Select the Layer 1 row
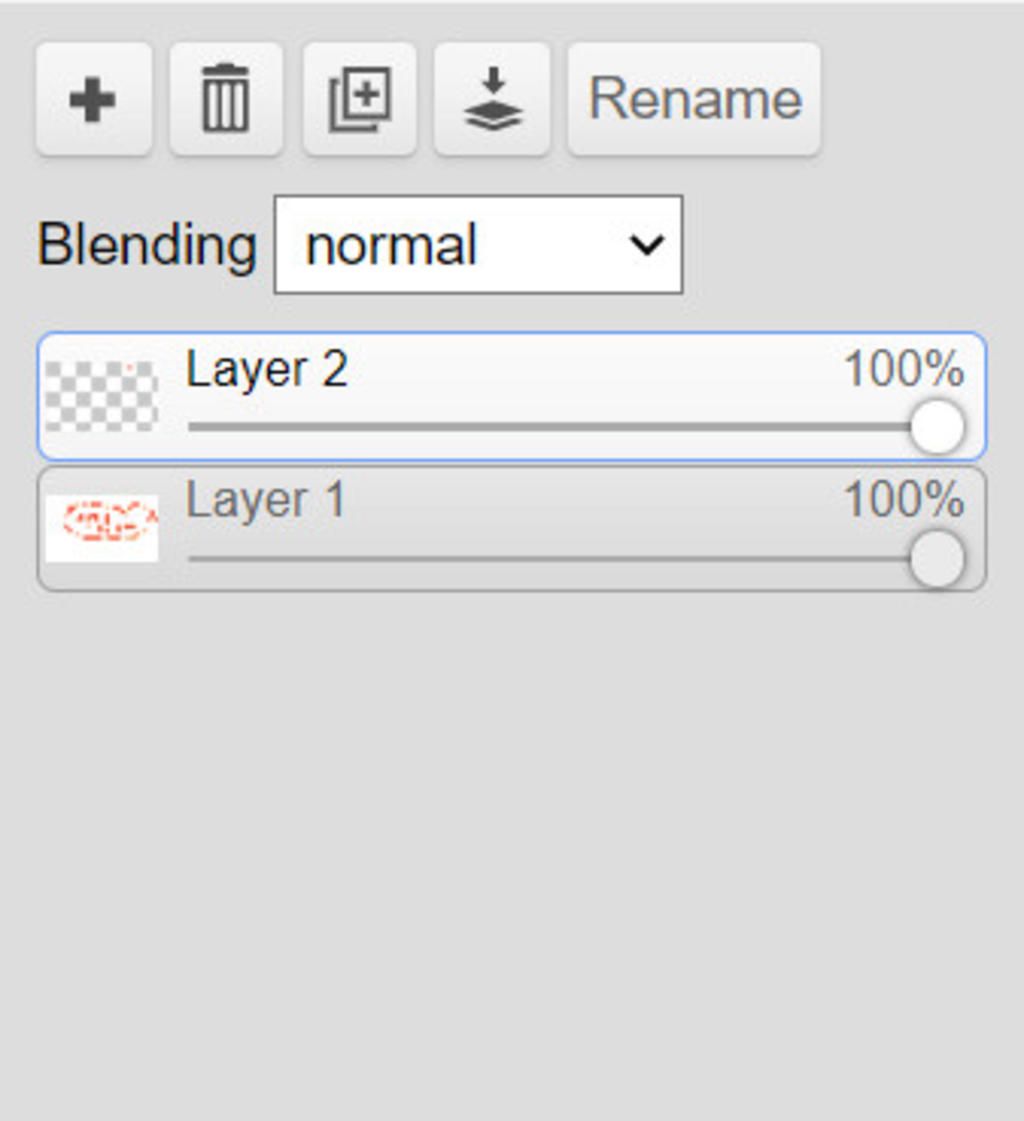This screenshot has width=1024, height=1121. click(512, 529)
